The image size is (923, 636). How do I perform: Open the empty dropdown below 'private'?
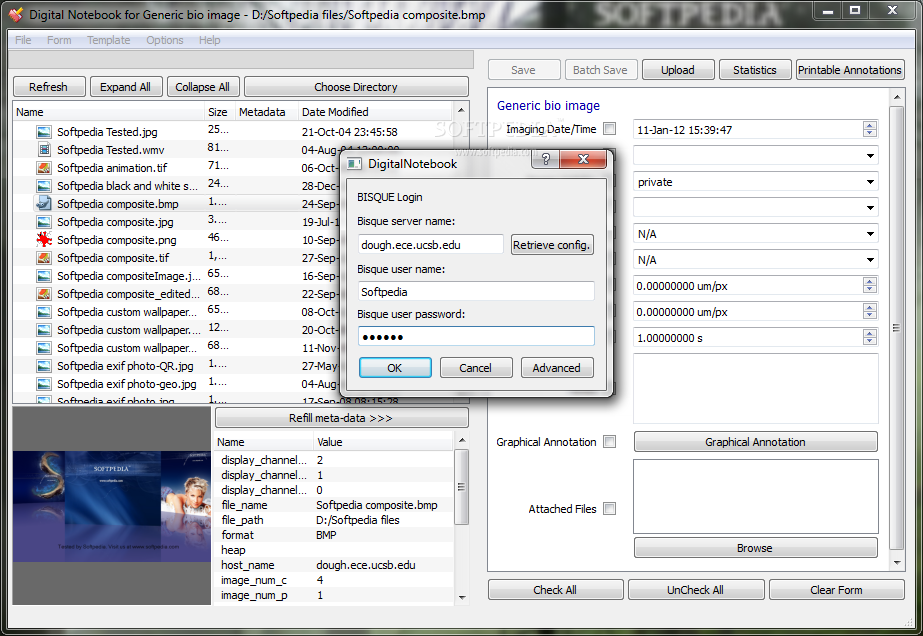(x=755, y=208)
